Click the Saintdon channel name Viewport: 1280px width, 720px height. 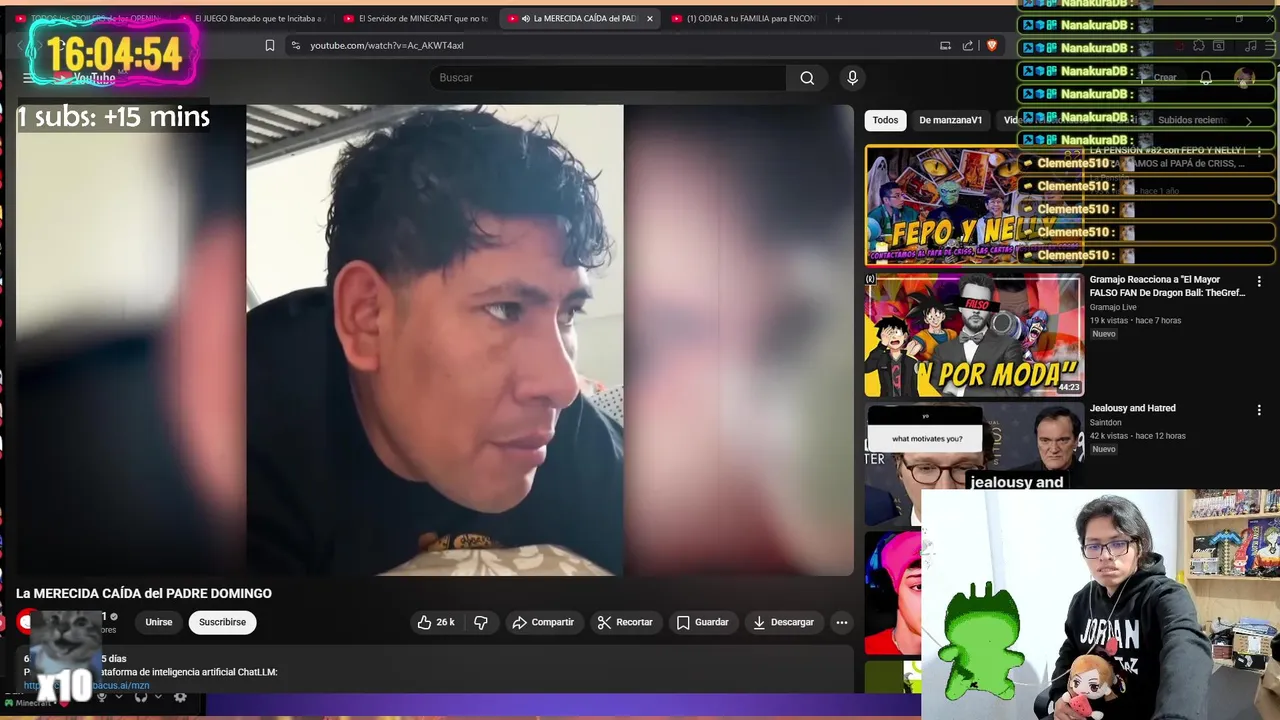[1107, 422]
